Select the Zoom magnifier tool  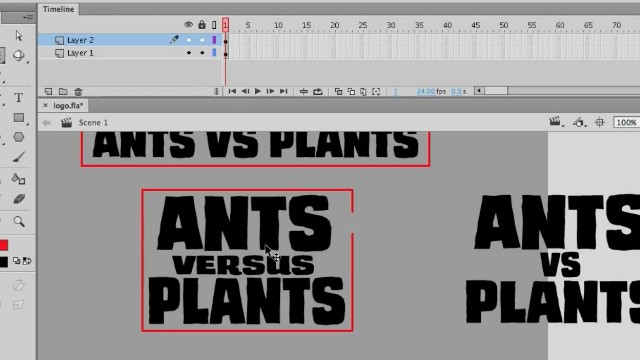click(x=19, y=221)
